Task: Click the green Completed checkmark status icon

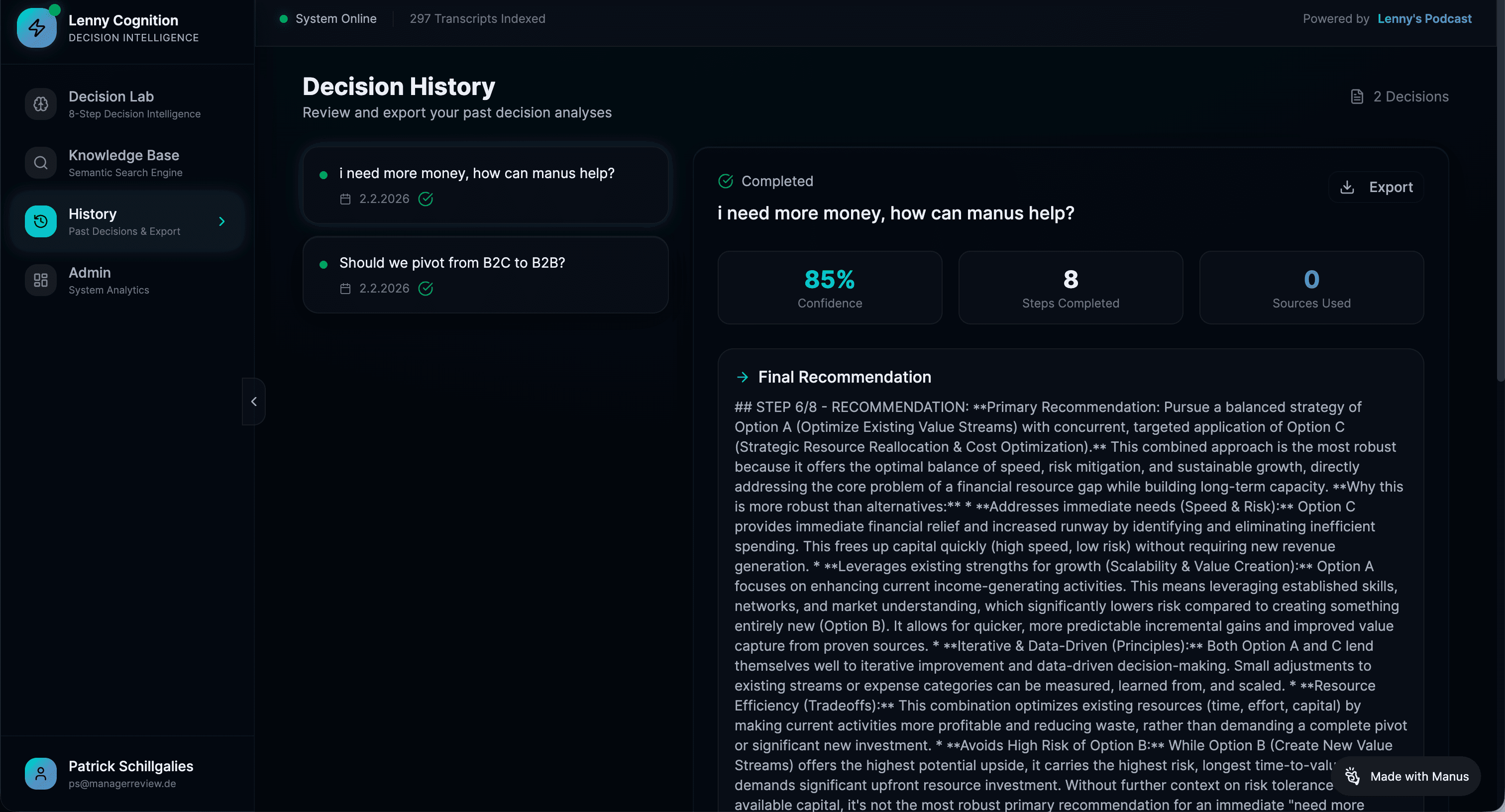Action: click(x=725, y=181)
